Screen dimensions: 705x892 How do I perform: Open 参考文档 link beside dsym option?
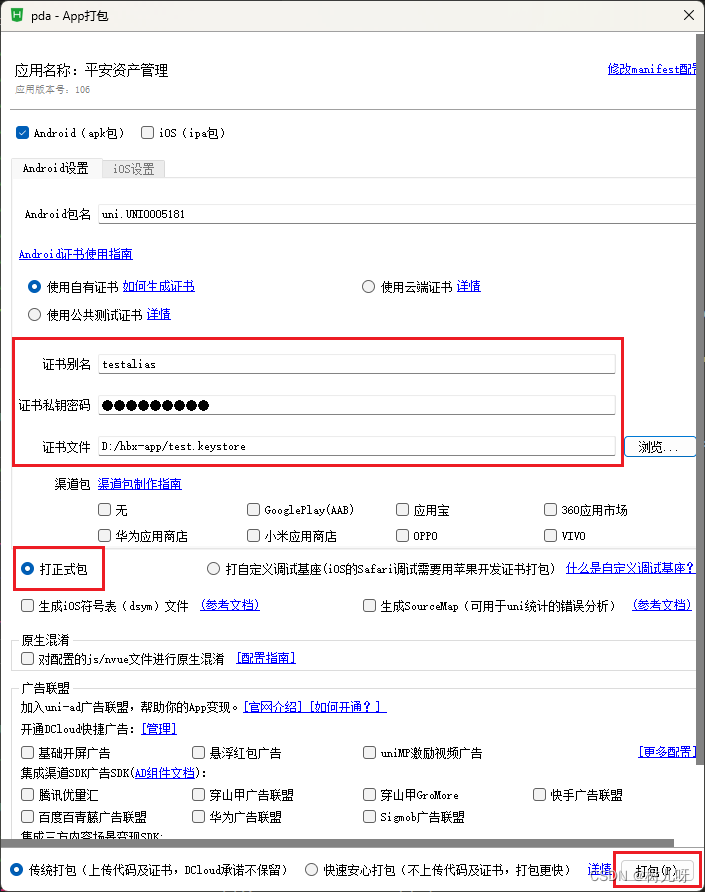point(230,605)
